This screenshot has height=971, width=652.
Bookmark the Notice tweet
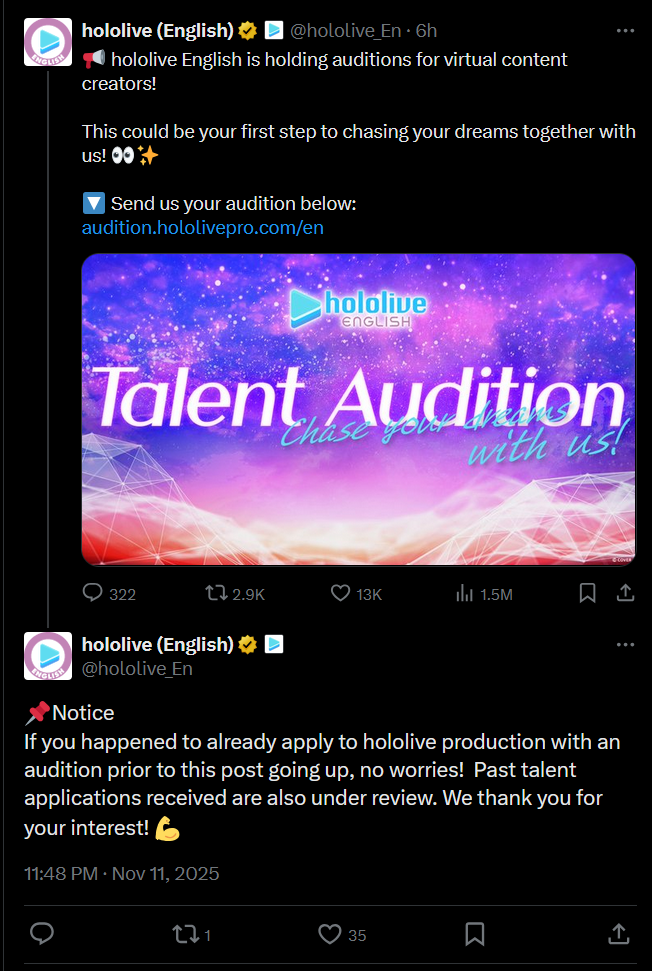475,934
